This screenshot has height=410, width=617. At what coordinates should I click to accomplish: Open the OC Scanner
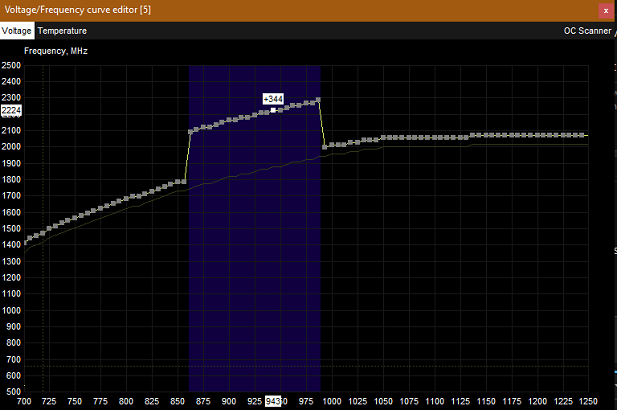pos(587,31)
